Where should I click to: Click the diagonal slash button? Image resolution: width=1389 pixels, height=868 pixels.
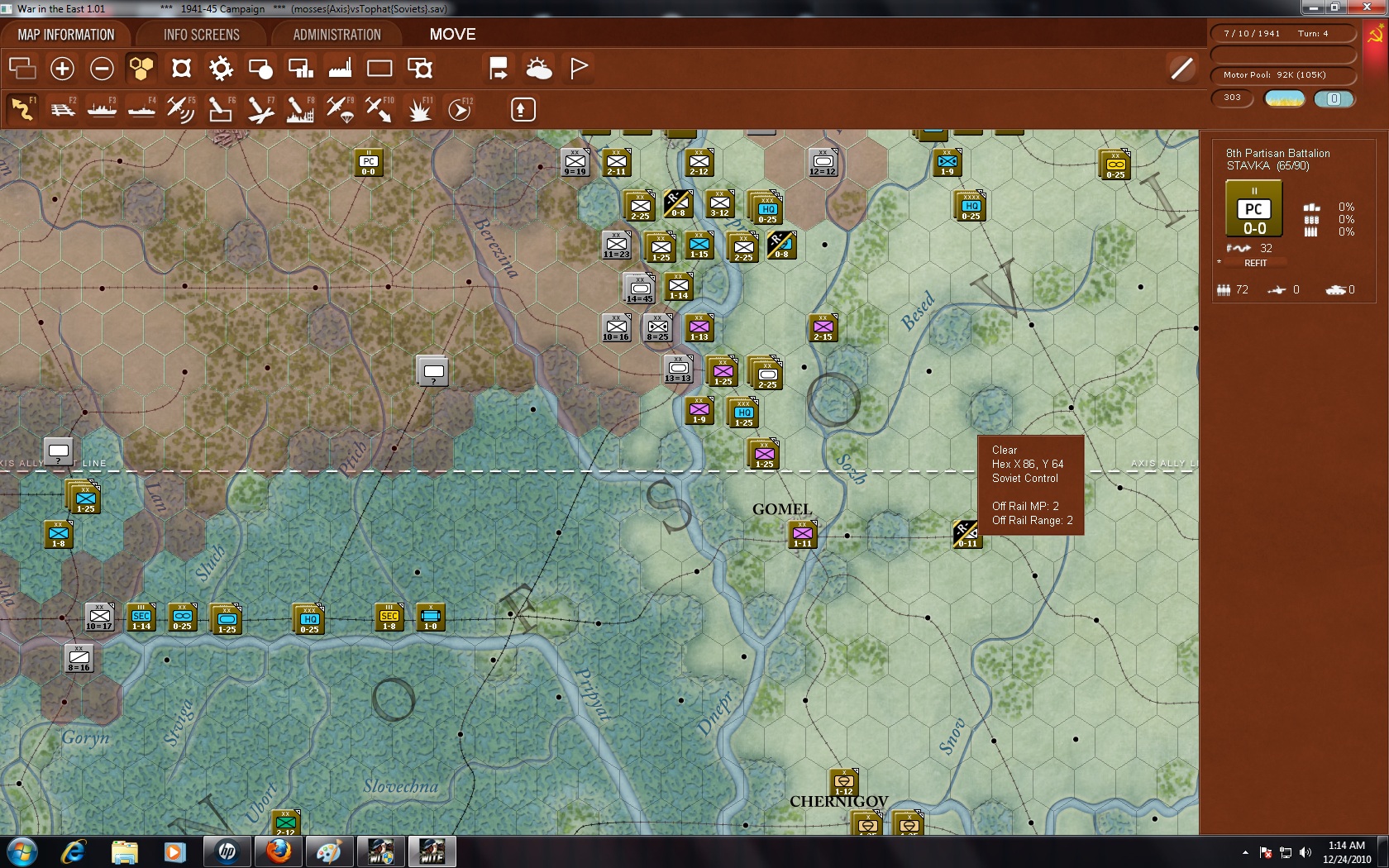[x=1182, y=68]
